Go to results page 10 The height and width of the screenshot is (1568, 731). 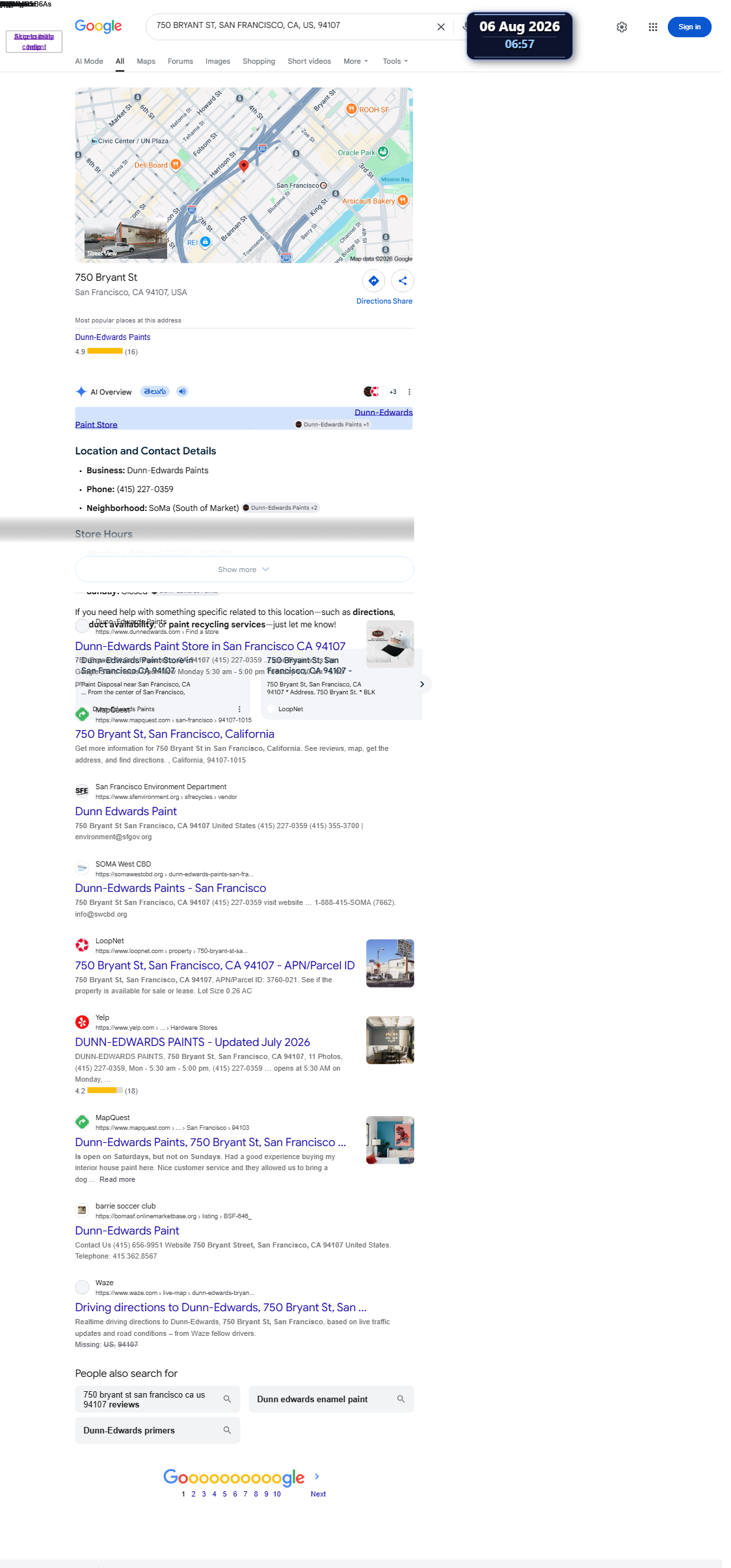(277, 1494)
